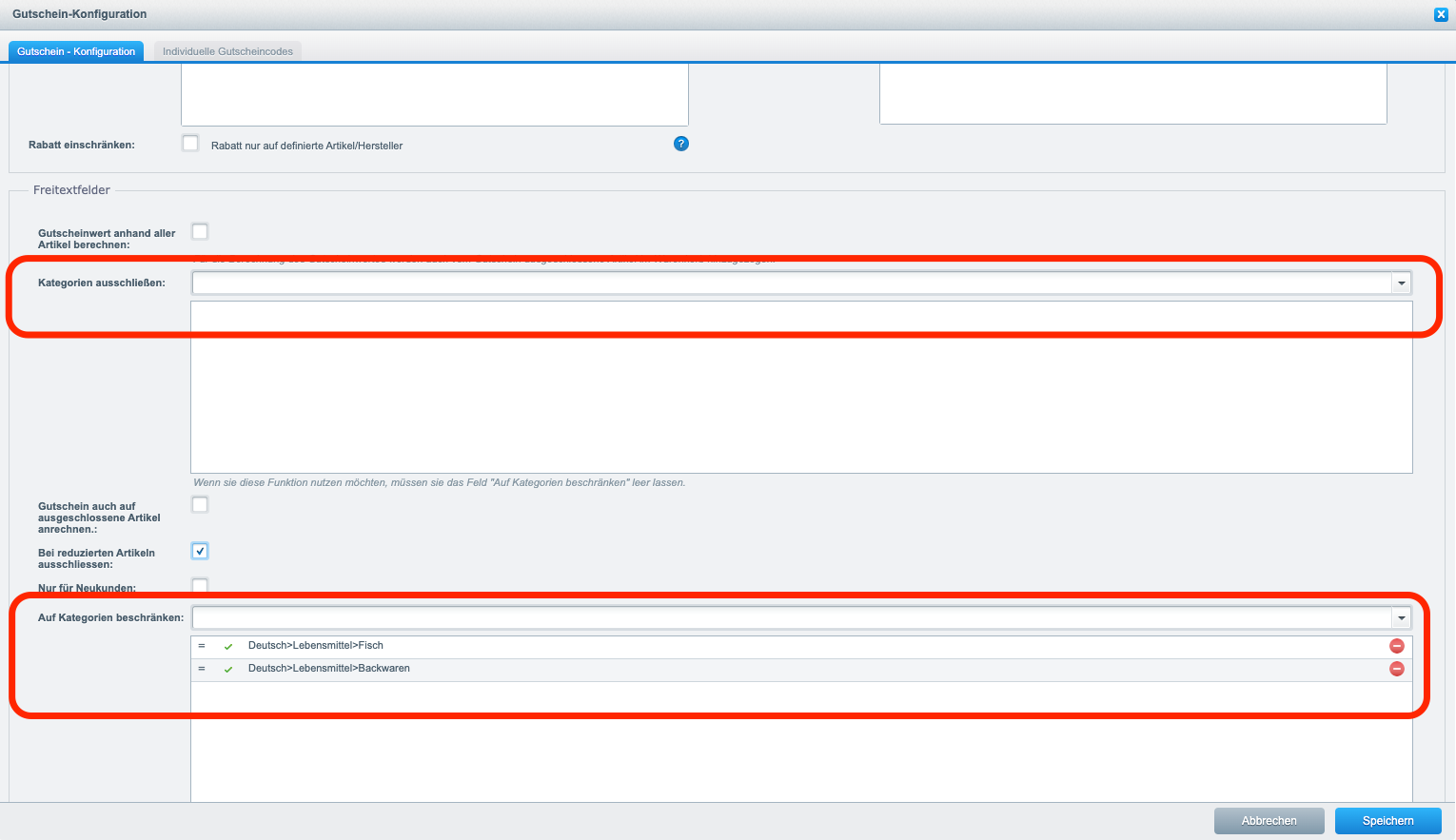Focus the Auf Kategorien beschränken combo field
This screenshot has width=1456, height=840.
(792, 618)
